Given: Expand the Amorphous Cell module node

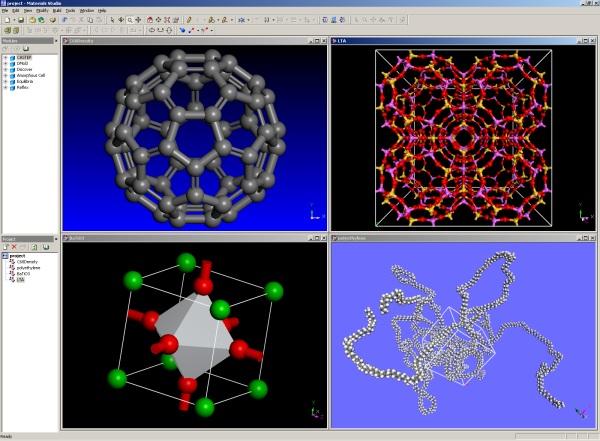Looking at the screenshot, I should coord(6,75).
